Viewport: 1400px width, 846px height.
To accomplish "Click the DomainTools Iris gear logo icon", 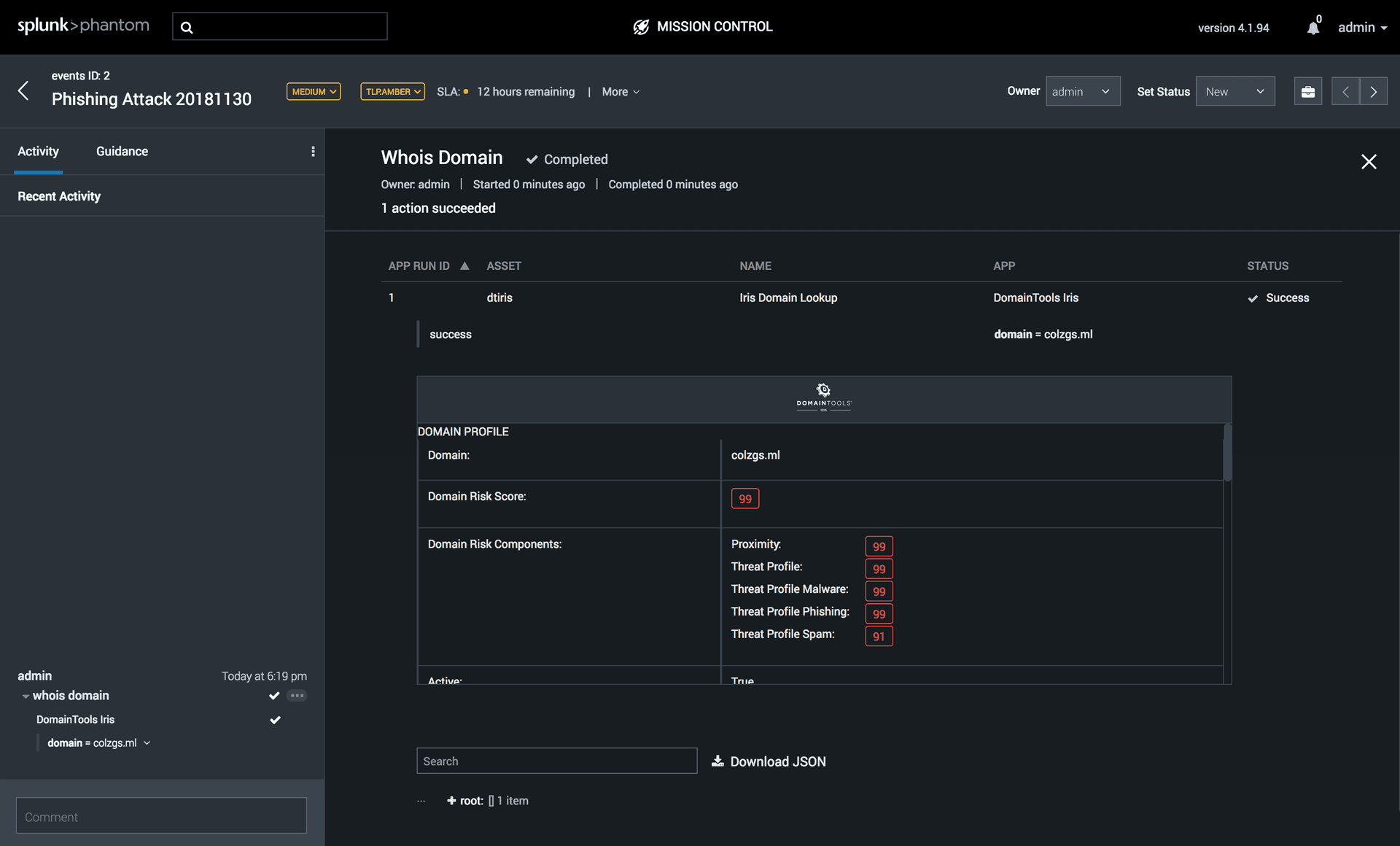I will click(x=823, y=389).
